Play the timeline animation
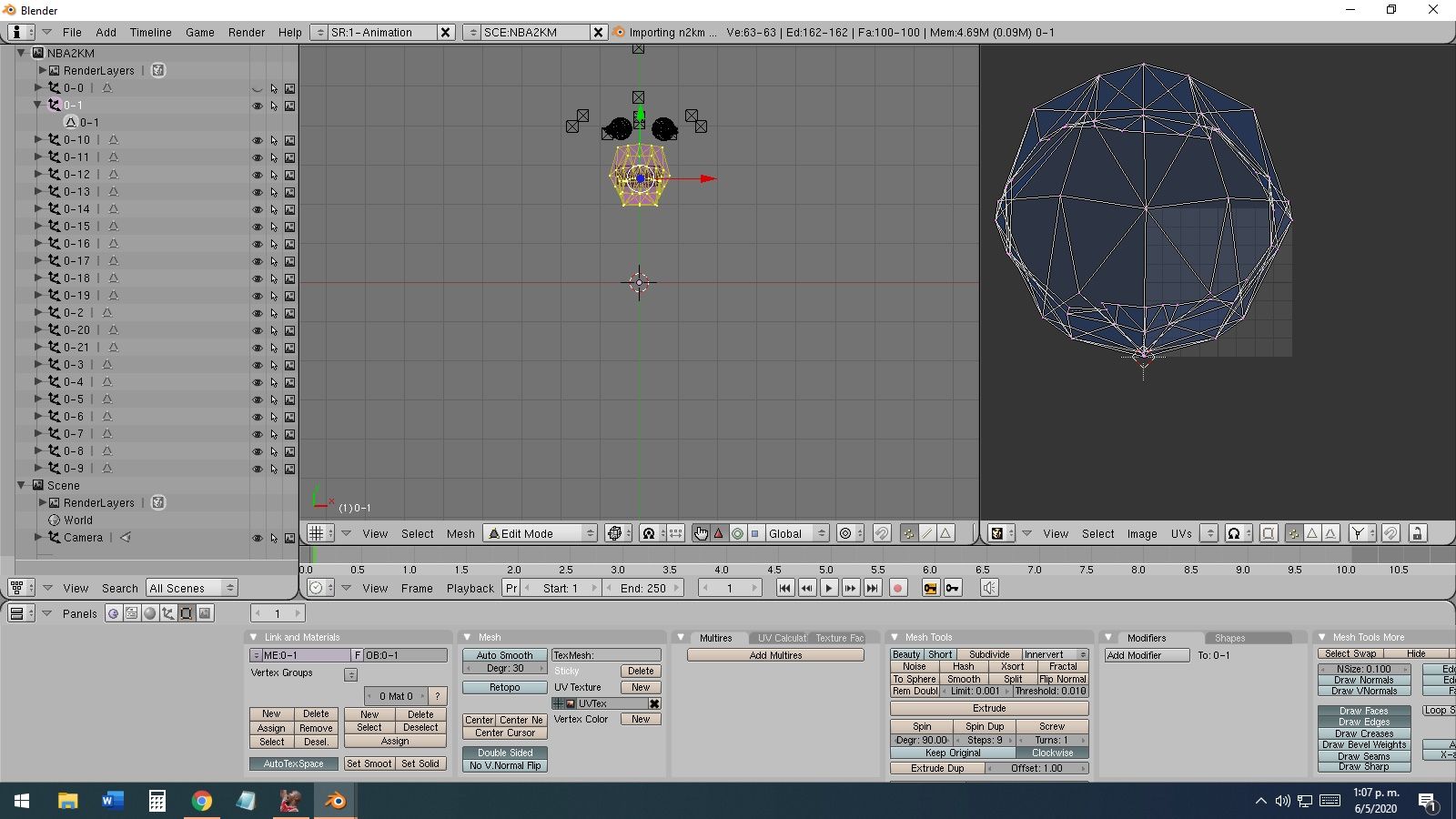 [828, 588]
